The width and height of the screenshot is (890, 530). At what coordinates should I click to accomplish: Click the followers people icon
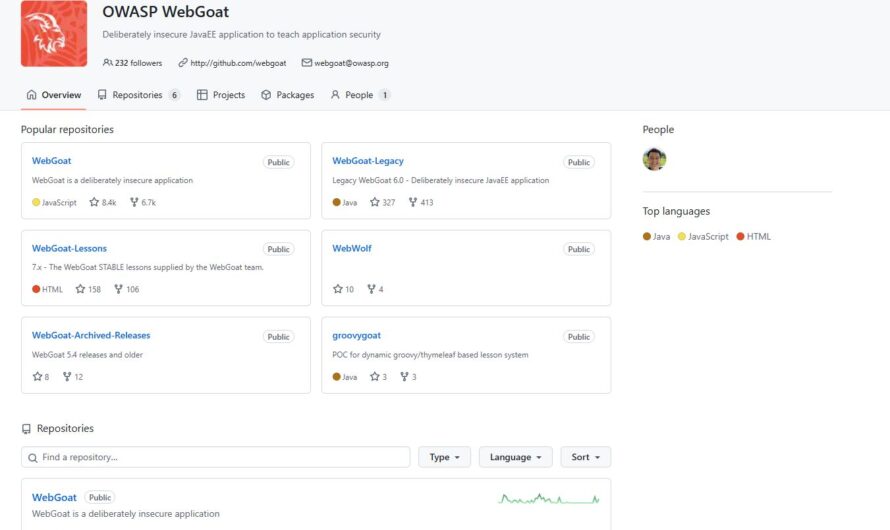(x=107, y=62)
